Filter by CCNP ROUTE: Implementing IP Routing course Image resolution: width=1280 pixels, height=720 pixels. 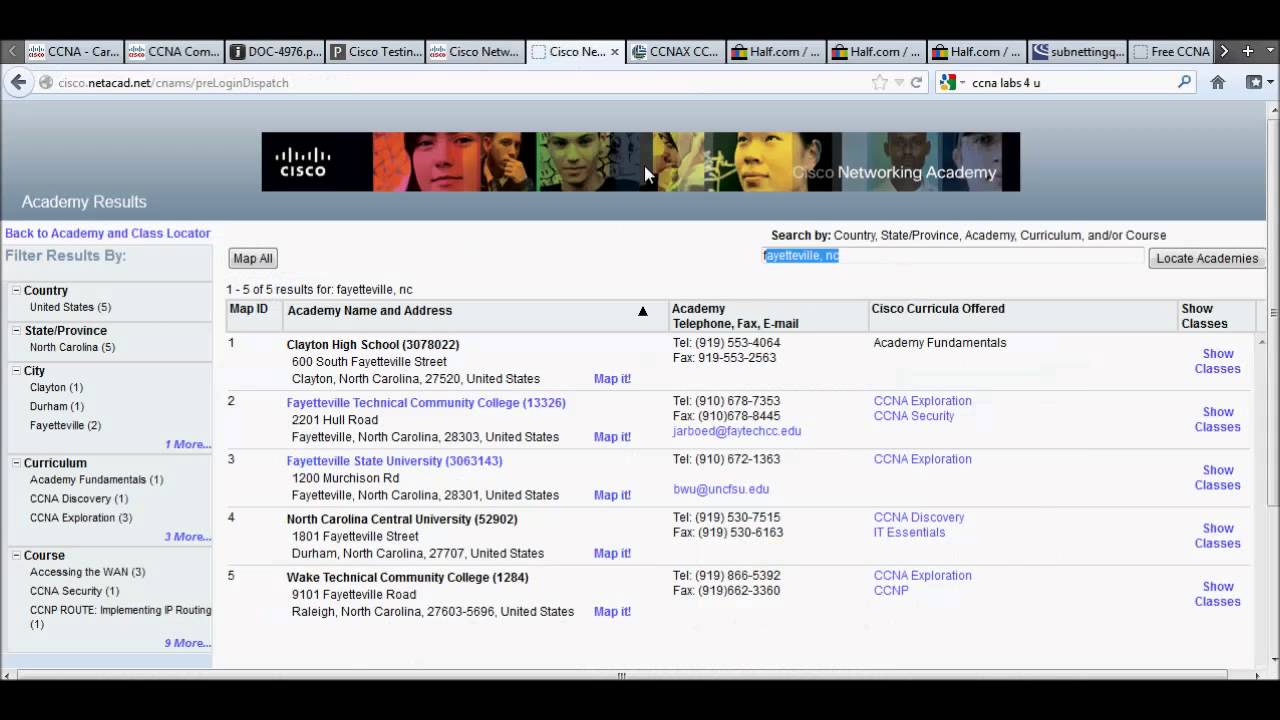pyautogui.click(x=120, y=616)
